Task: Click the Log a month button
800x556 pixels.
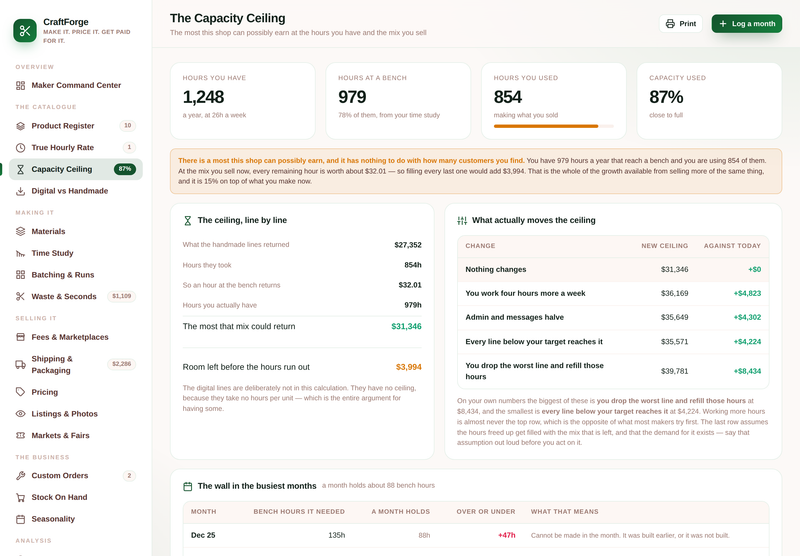Action: tap(746, 23)
